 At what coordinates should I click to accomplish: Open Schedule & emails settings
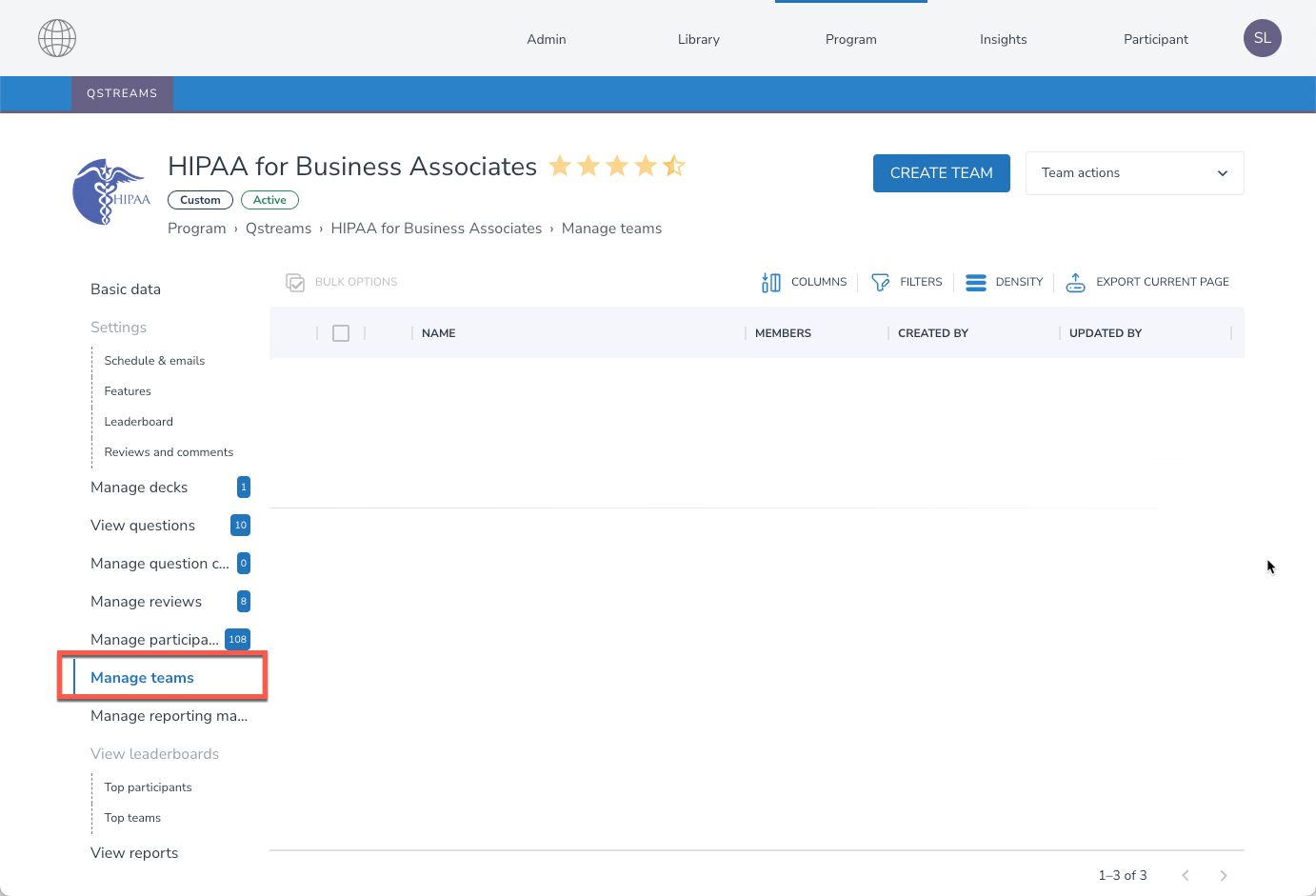coord(154,361)
